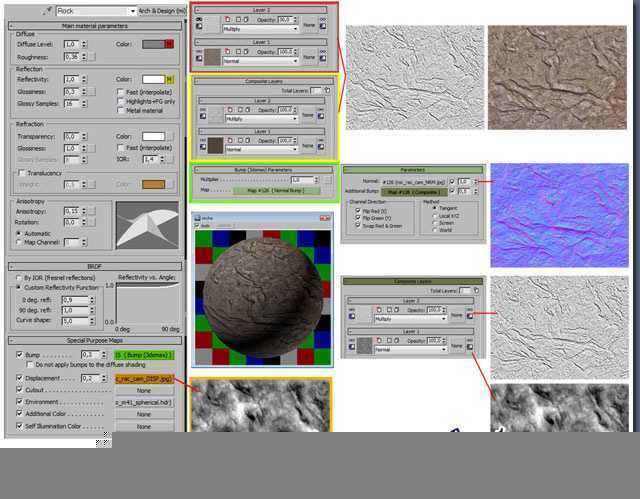Image resolution: width=640 pixels, height=499 pixels.
Task: Open Normal blend dropdown in yellow-outlined panel
Action: pyautogui.click(x=262, y=149)
